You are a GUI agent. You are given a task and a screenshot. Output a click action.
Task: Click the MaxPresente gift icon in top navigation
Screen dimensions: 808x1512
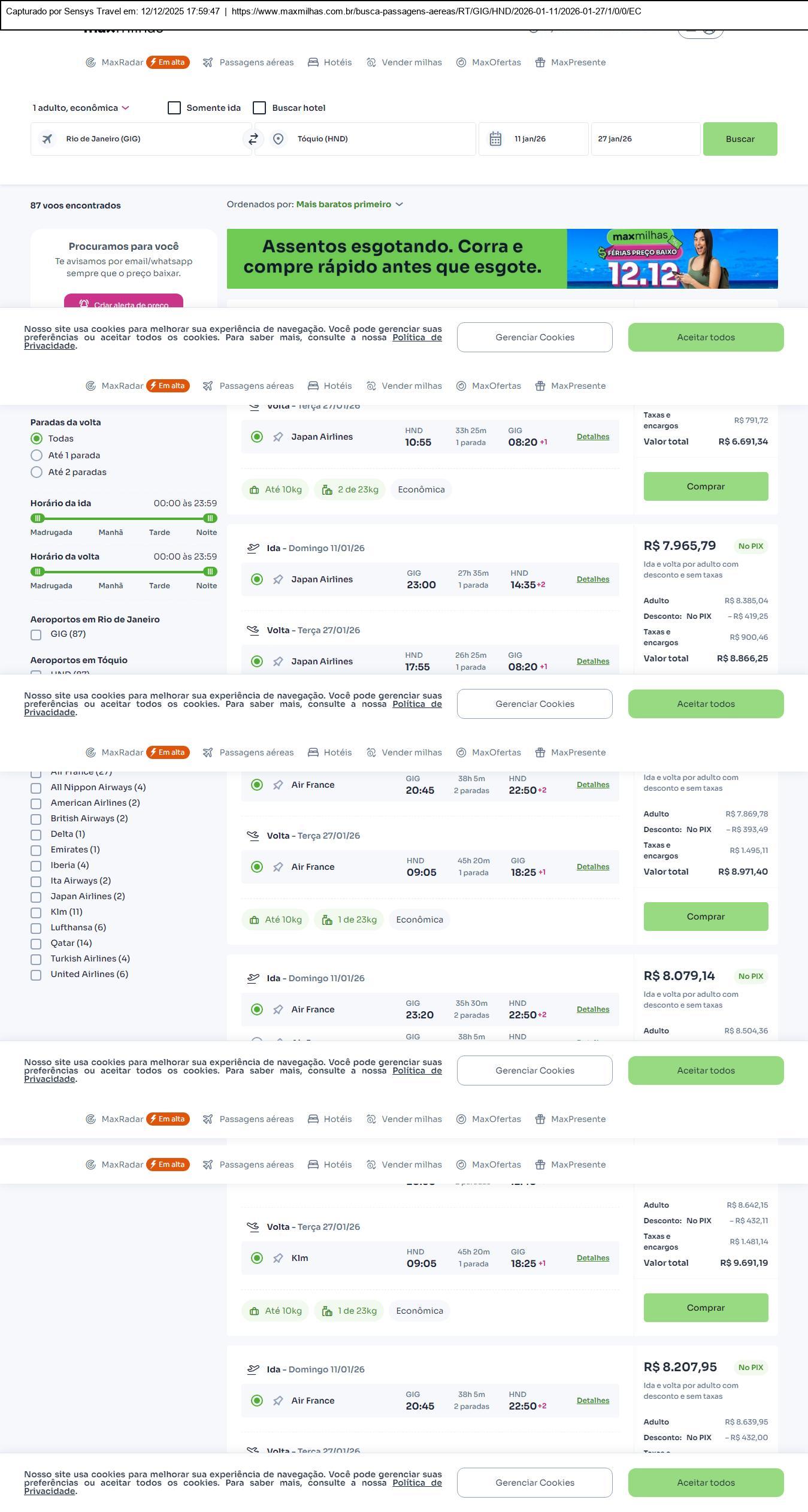pos(540,62)
